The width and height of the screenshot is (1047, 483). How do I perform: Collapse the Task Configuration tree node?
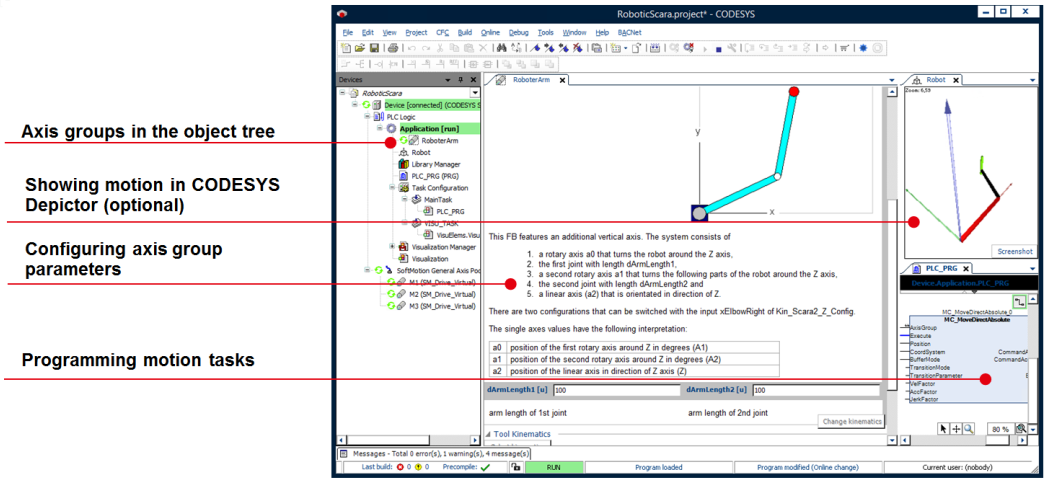coord(392,187)
